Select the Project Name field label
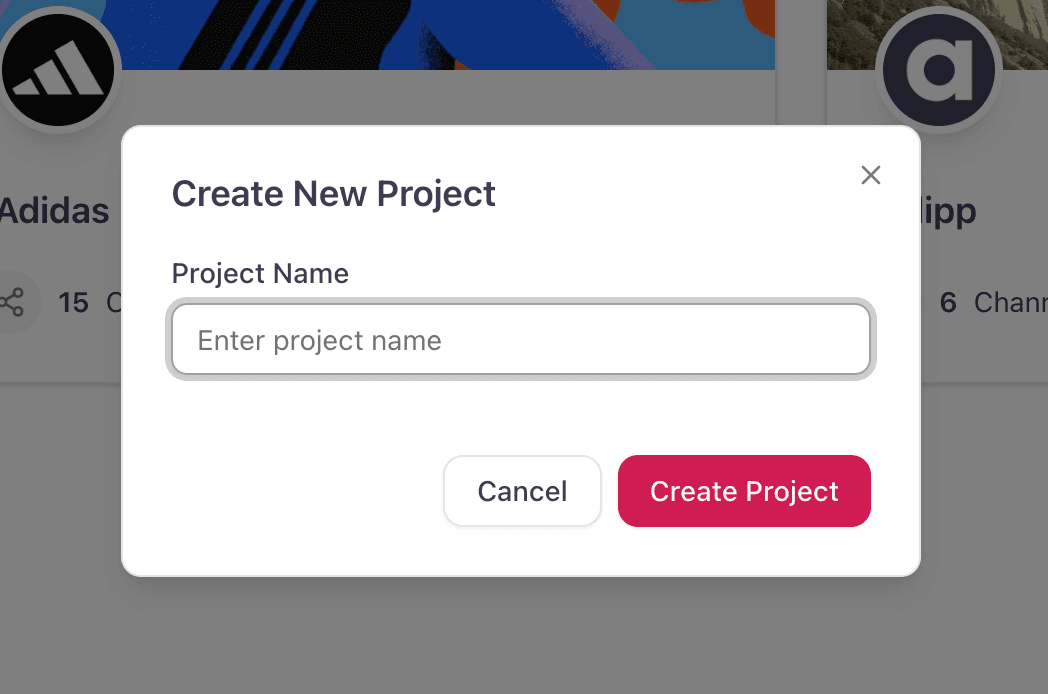This screenshot has height=694, width=1048. point(260,273)
